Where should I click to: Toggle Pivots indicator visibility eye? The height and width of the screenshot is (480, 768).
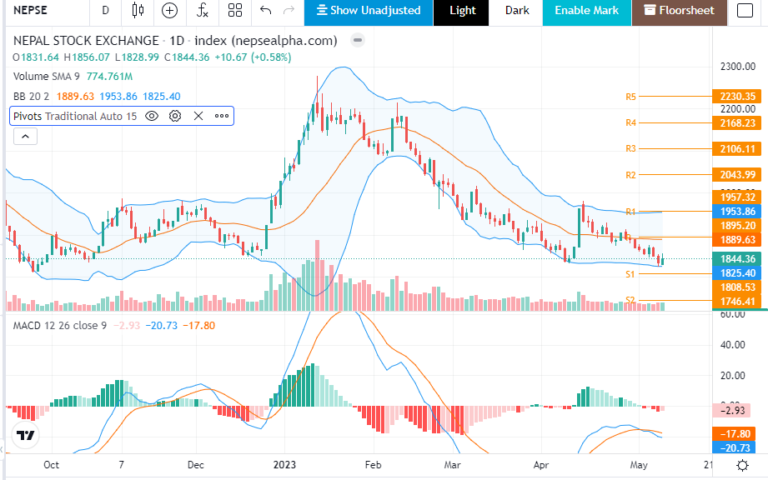click(152, 116)
